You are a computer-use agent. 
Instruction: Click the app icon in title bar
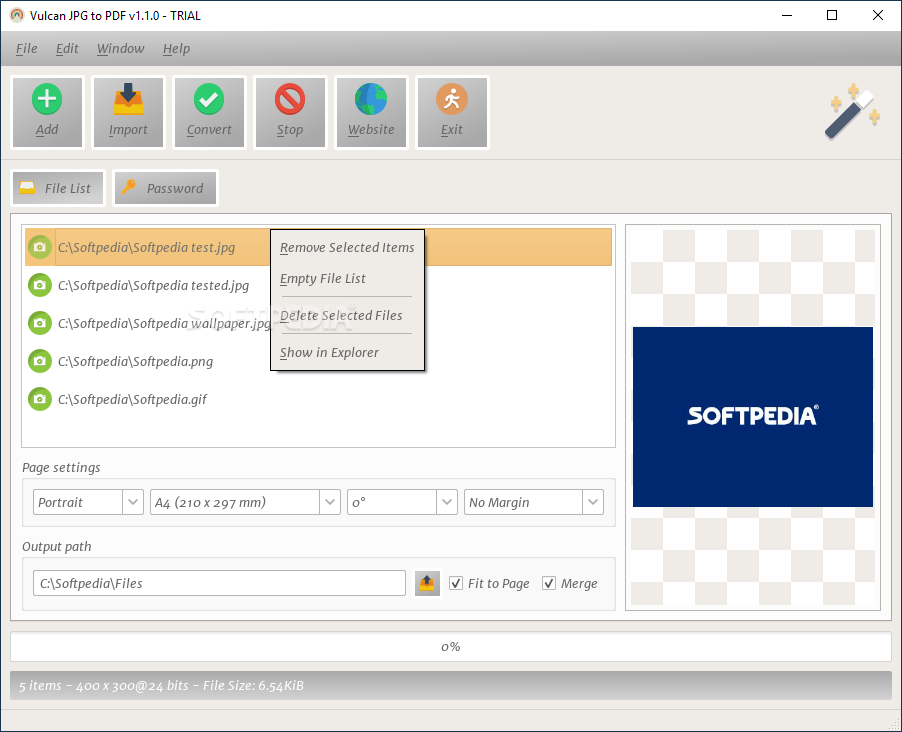point(17,15)
